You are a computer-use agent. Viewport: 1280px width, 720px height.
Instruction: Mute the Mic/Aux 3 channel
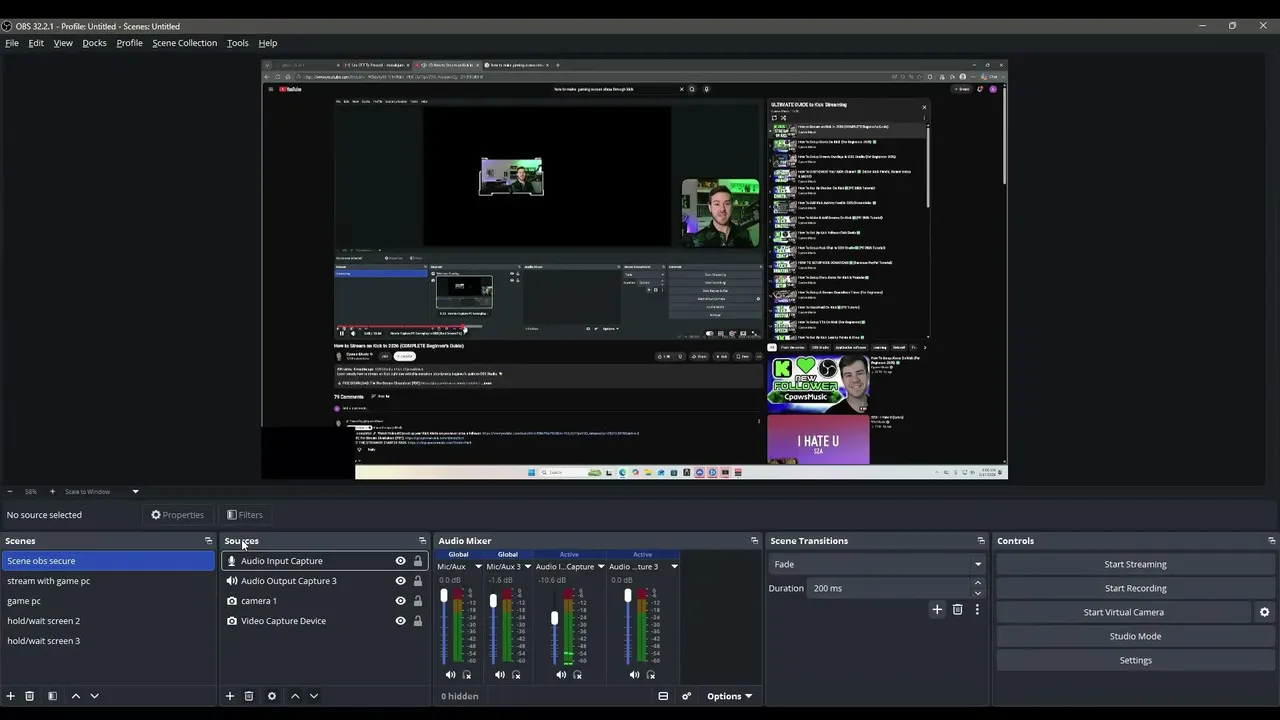[500, 675]
